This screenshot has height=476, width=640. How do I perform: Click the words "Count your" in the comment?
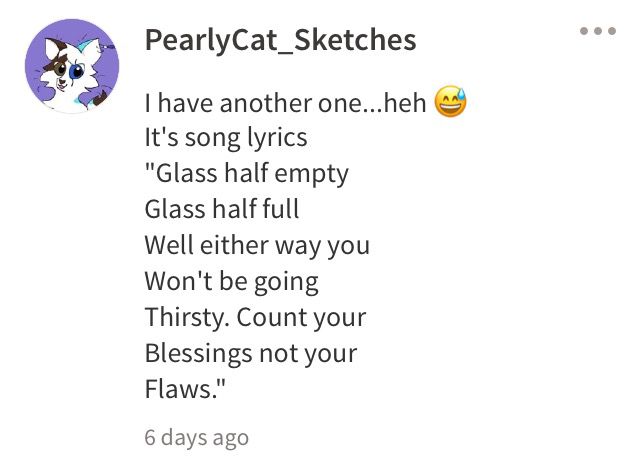point(301,318)
